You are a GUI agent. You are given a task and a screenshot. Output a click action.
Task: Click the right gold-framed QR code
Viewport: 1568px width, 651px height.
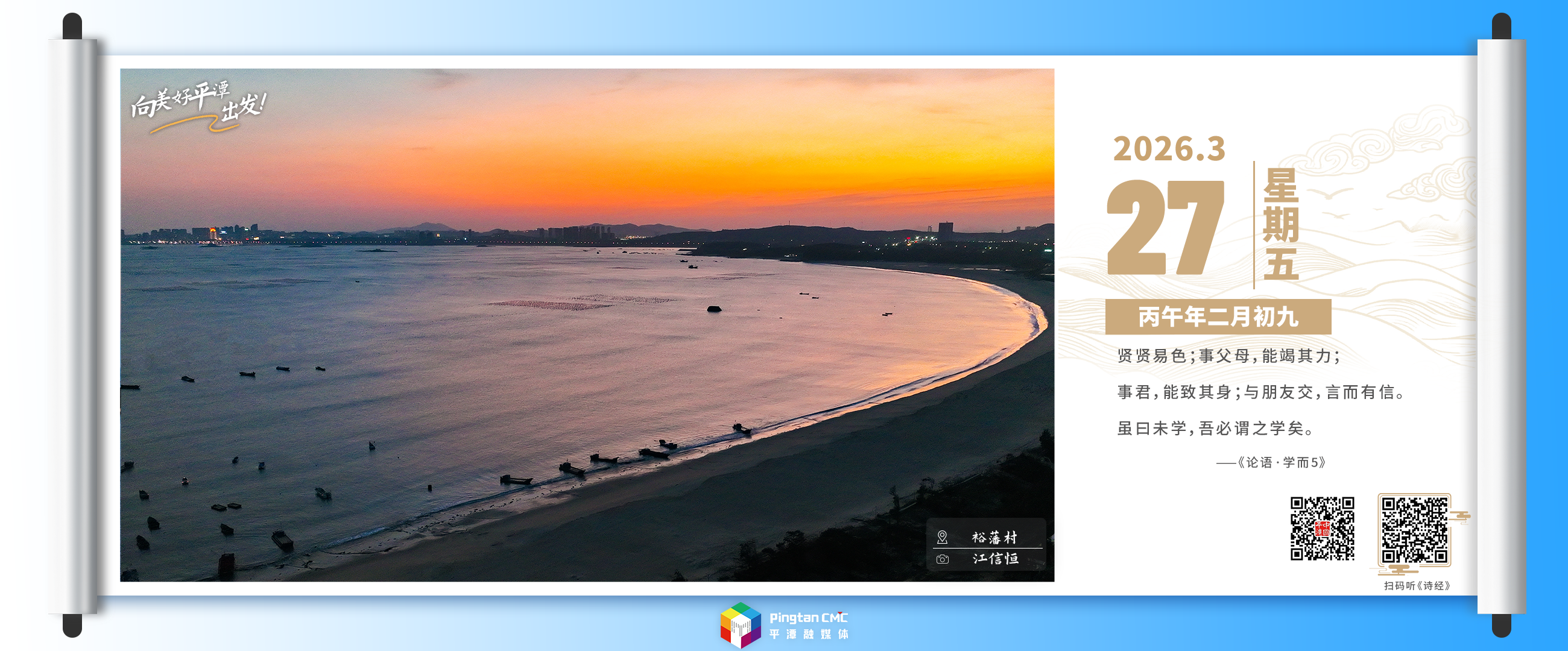pos(1414,530)
